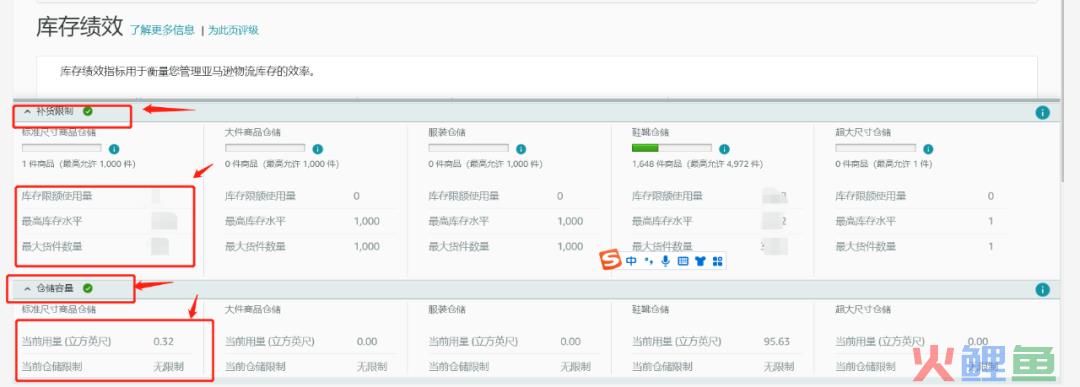Click 大件商品仓储 heading under 仓储容量
This screenshot has width=1080, height=387.
click(x=253, y=310)
